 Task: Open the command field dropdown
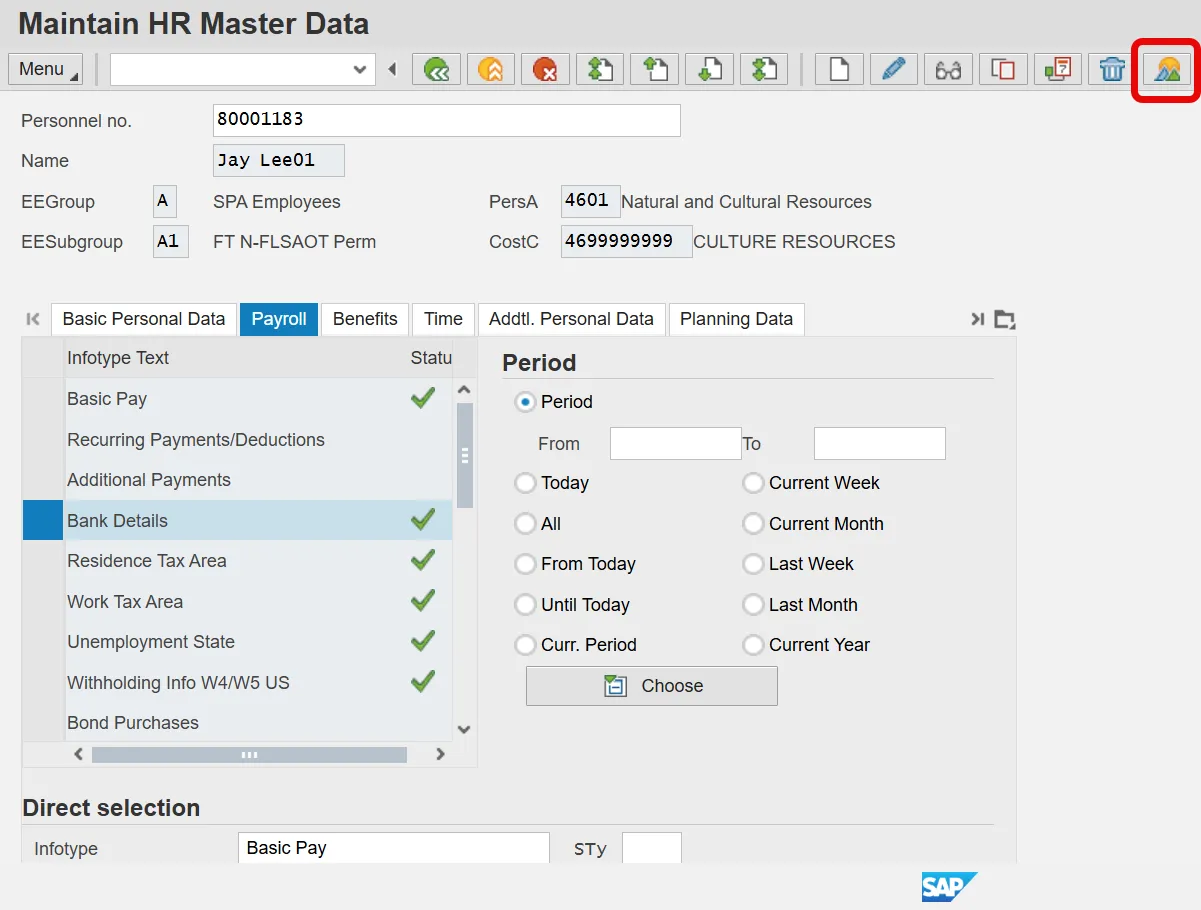tap(360, 69)
